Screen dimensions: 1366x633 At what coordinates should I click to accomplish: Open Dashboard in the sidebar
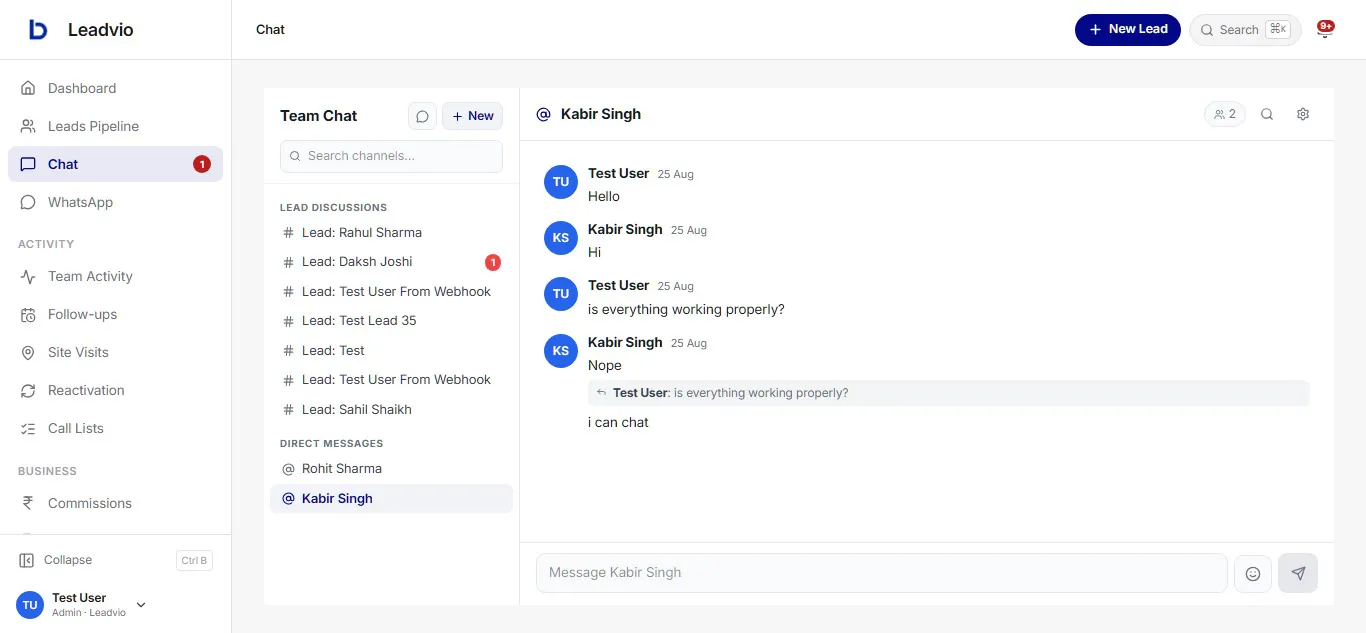coord(115,88)
